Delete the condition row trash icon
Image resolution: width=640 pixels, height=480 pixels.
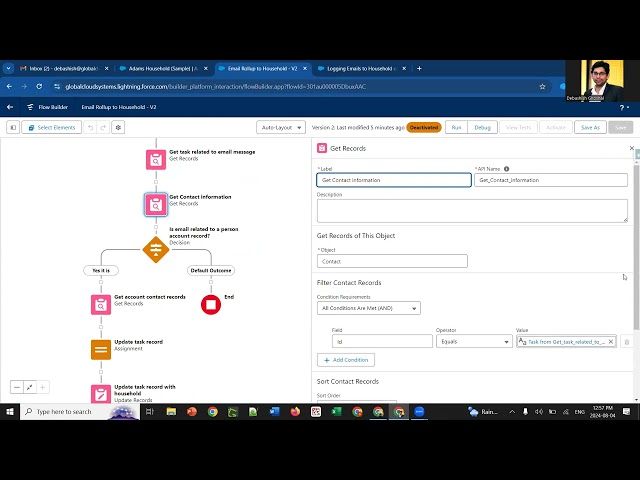coord(627,342)
